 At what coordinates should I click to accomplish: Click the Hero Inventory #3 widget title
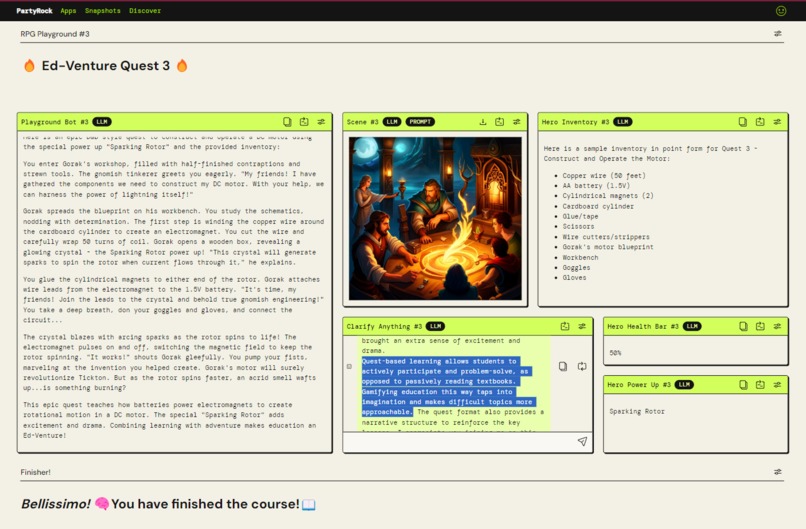[x=575, y=122]
